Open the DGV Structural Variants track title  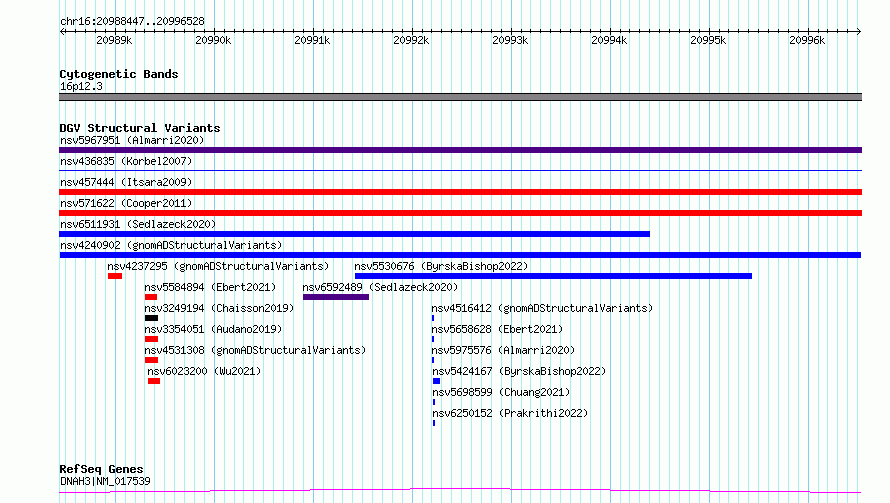point(140,128)
